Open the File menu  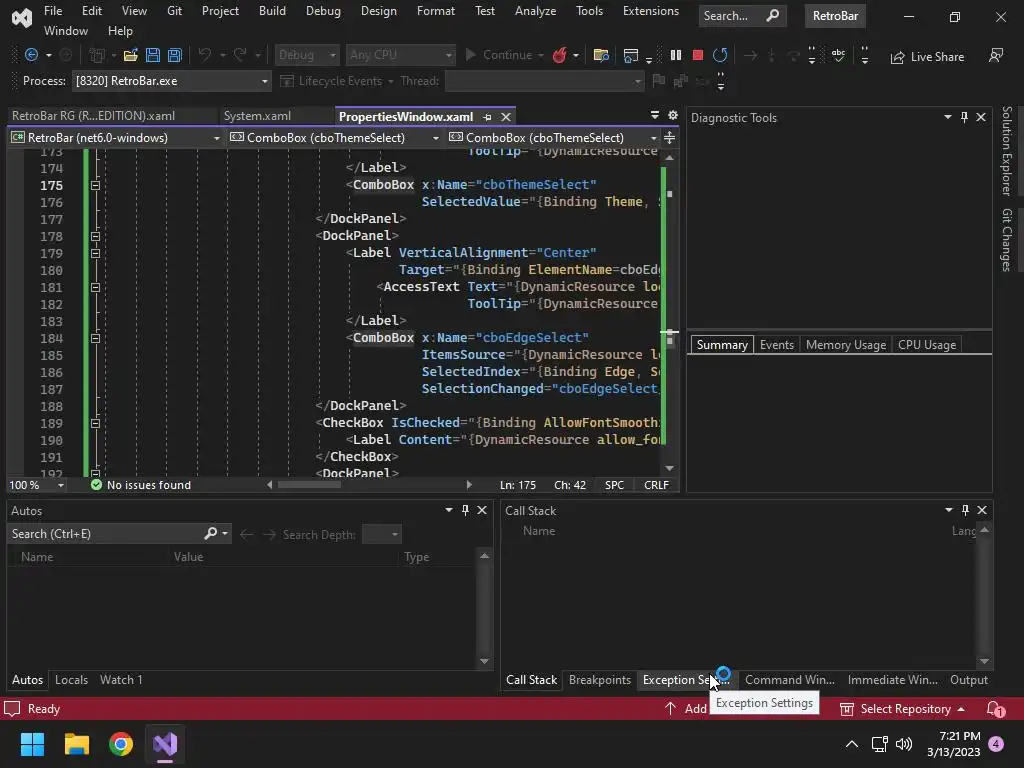point(53,11)
